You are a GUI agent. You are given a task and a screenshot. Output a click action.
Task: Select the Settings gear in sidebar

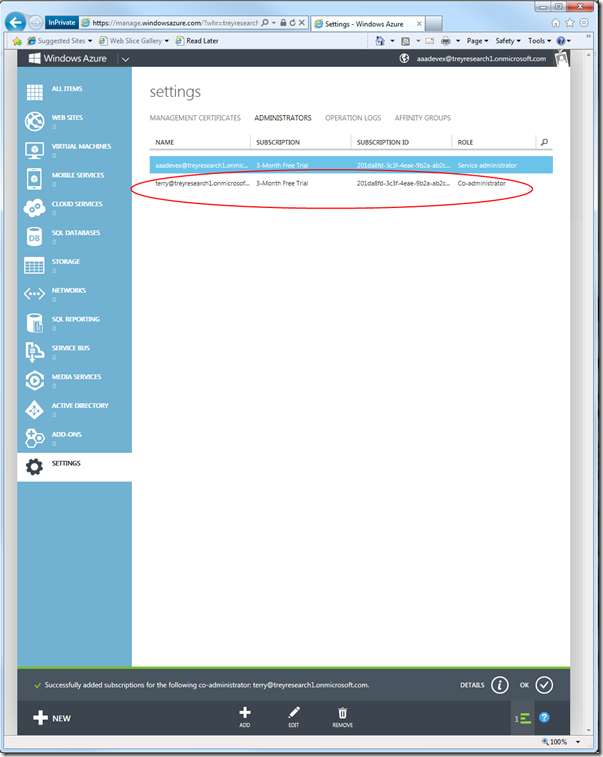pyautogui.click(x=34, y=467)
